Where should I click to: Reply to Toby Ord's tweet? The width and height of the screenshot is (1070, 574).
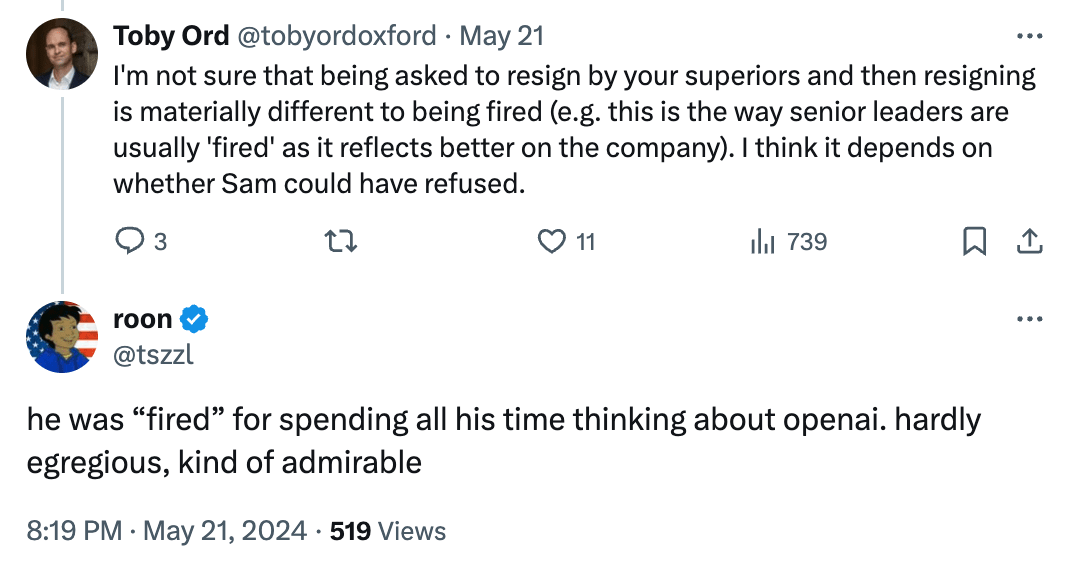131,242
